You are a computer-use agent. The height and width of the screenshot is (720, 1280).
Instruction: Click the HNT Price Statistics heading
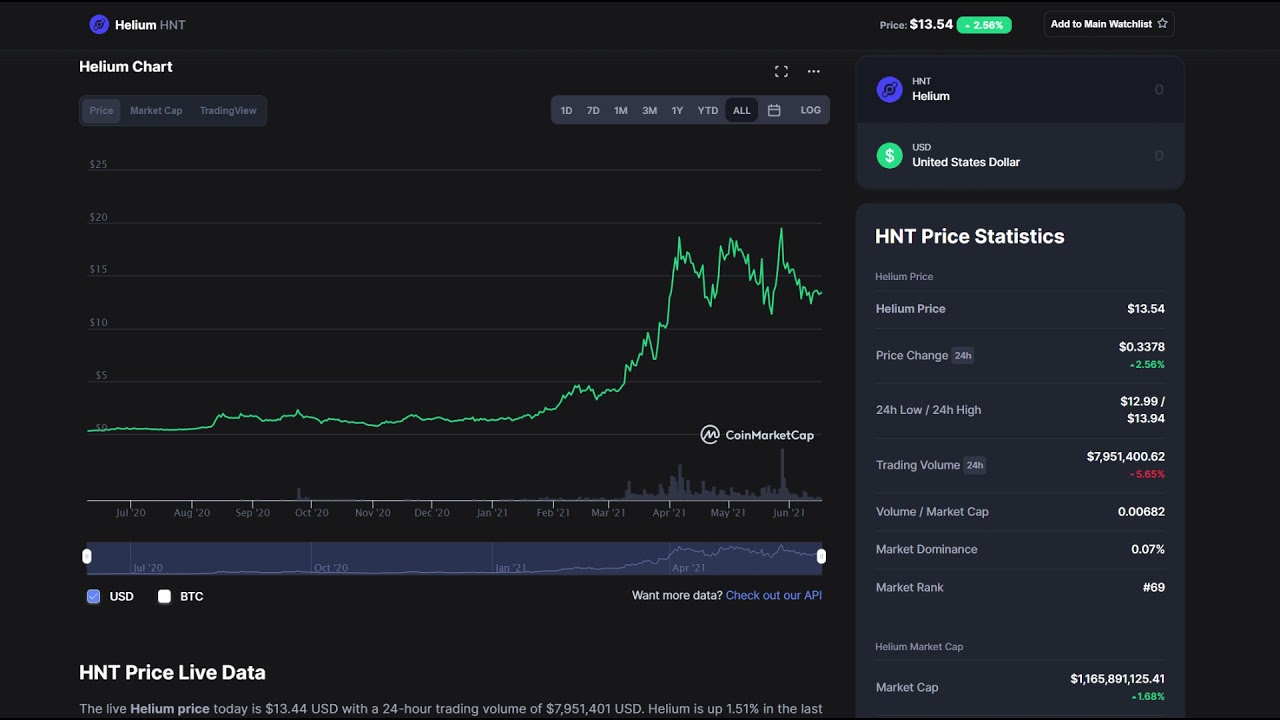pos(970,236)
